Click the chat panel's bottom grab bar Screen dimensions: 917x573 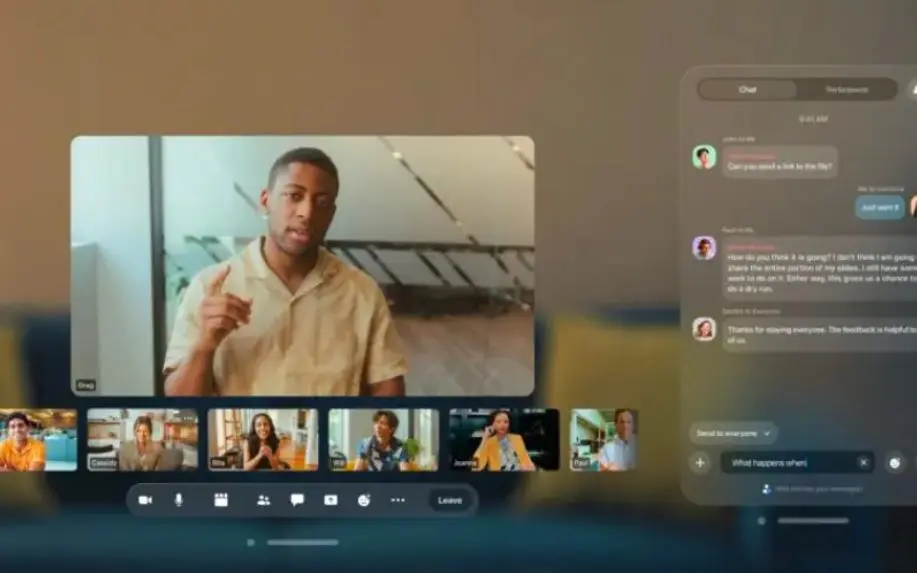813,520
